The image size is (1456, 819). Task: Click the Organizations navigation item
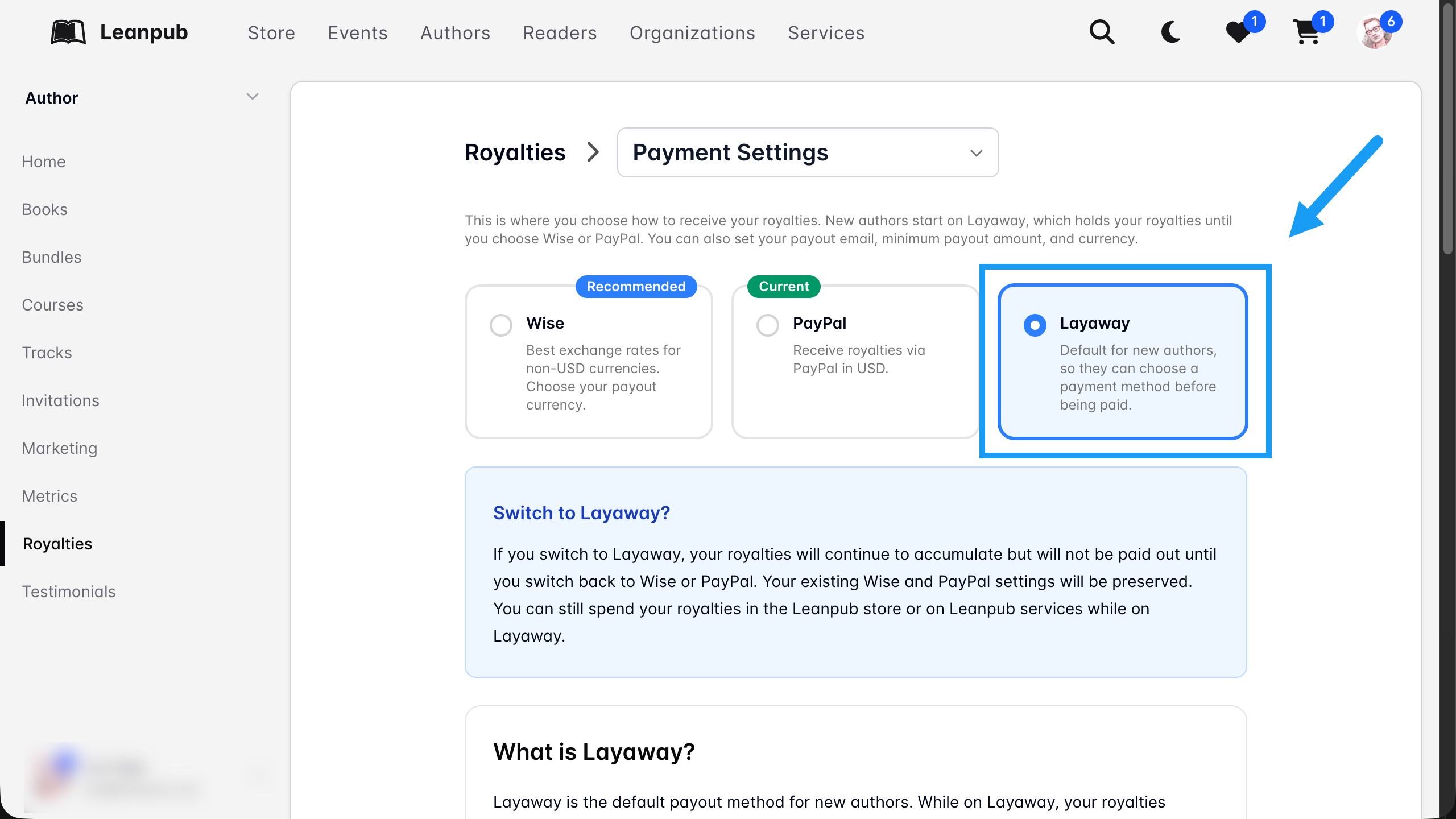(x=692, y=33)
